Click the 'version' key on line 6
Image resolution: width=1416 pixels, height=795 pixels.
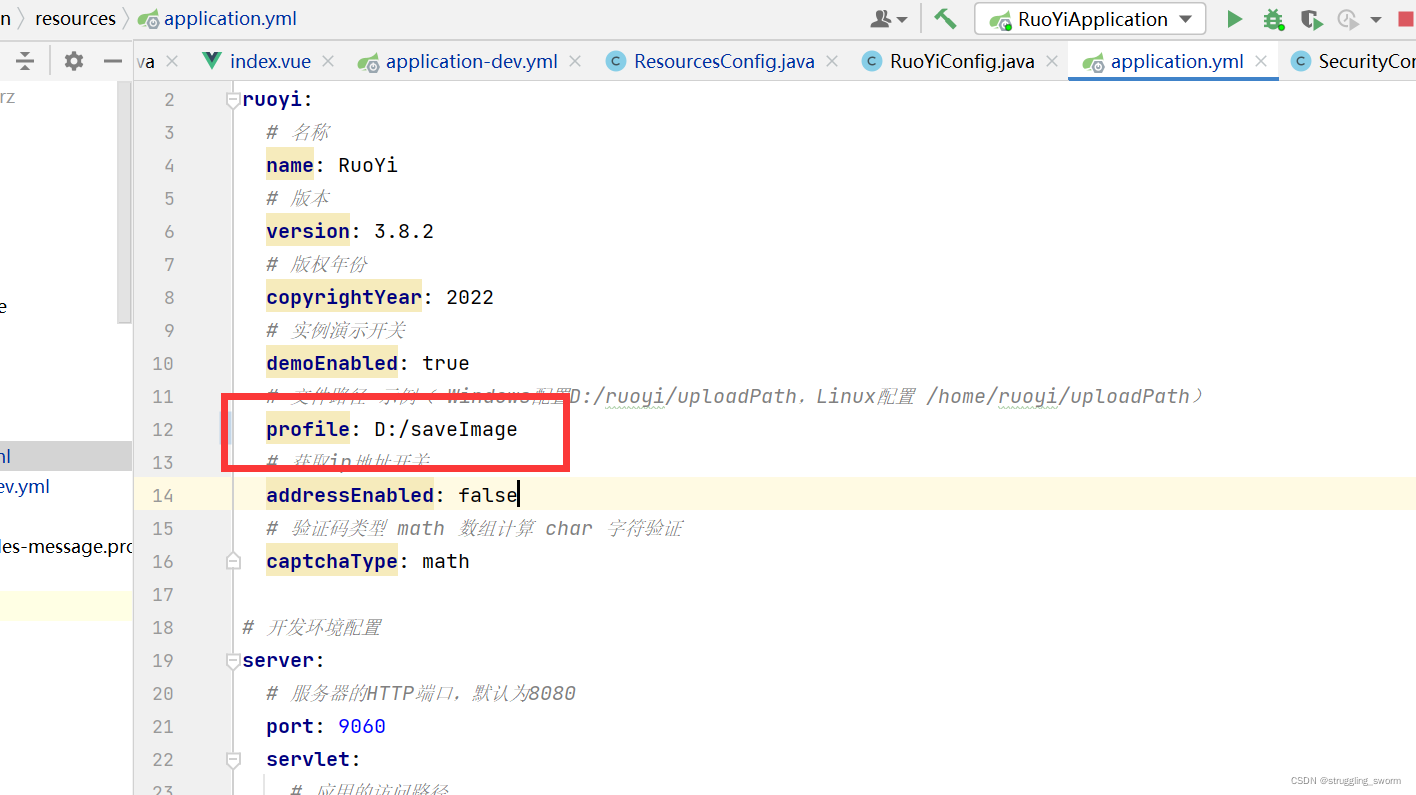(308, 231)
